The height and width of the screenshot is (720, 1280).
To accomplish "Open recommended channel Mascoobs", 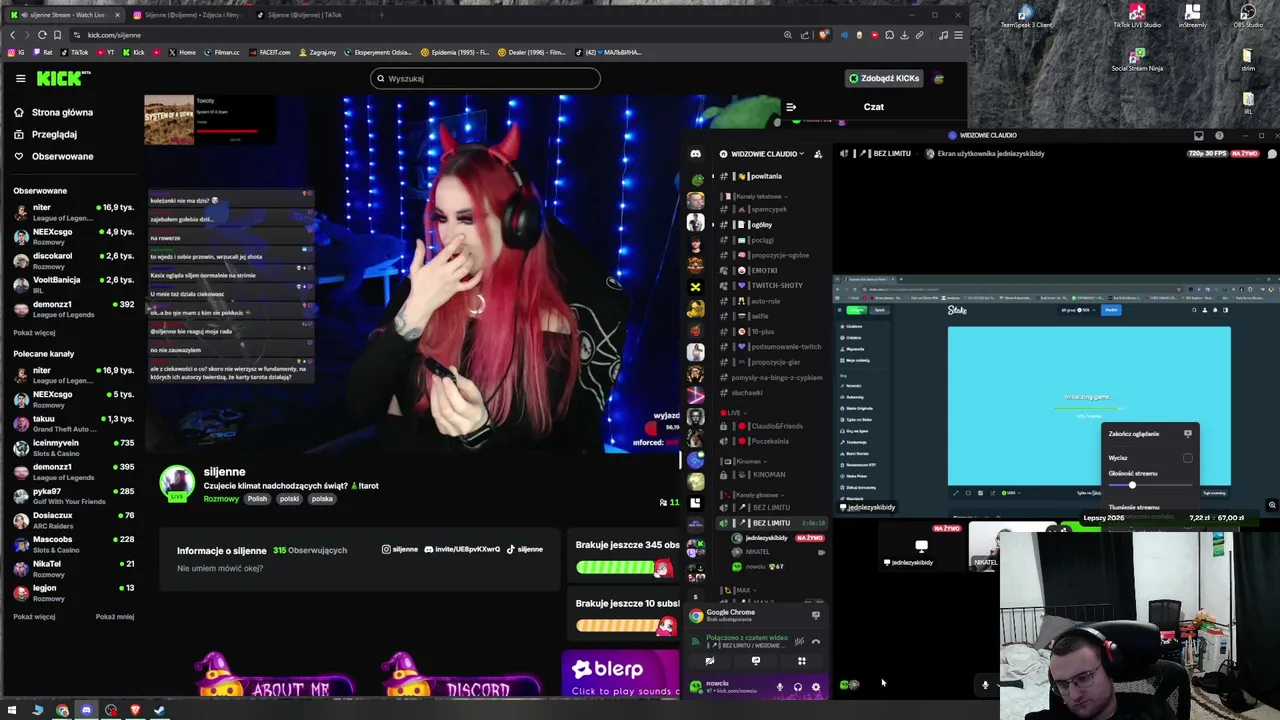I will point(72,543).
